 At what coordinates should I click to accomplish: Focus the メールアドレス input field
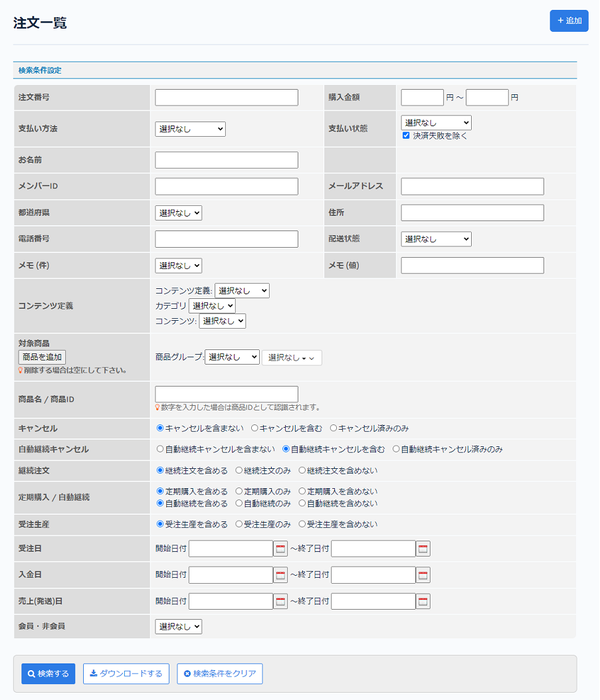[x=472, y=186]
